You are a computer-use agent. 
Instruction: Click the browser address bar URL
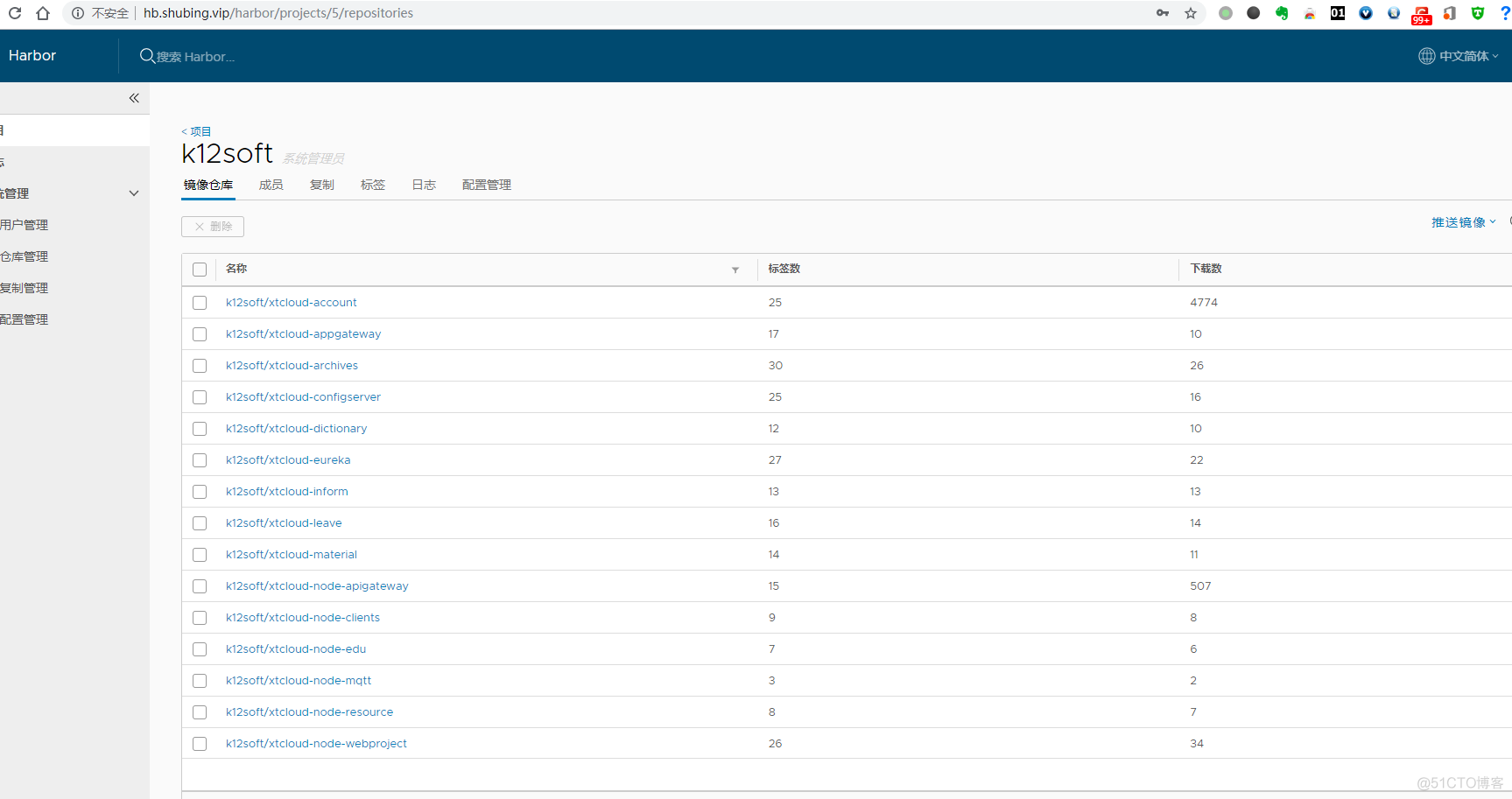(278, 13)
